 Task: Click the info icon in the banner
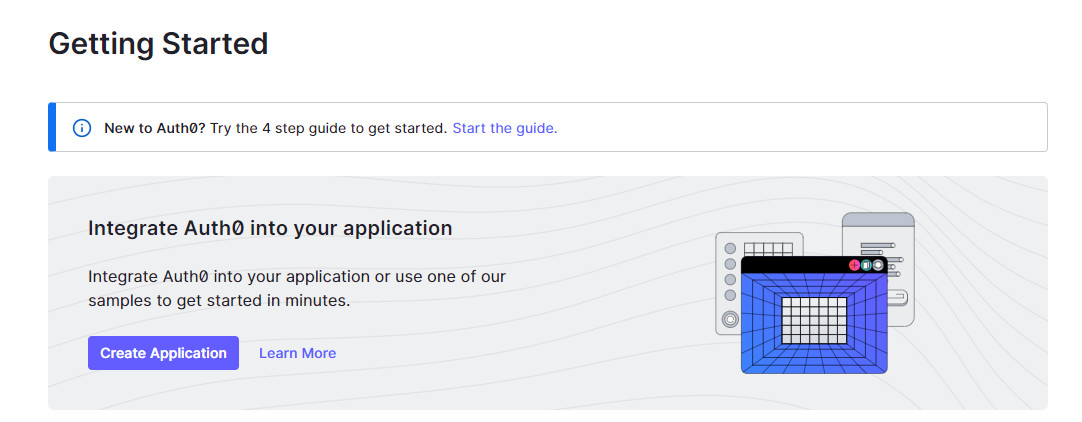(82, 128)
